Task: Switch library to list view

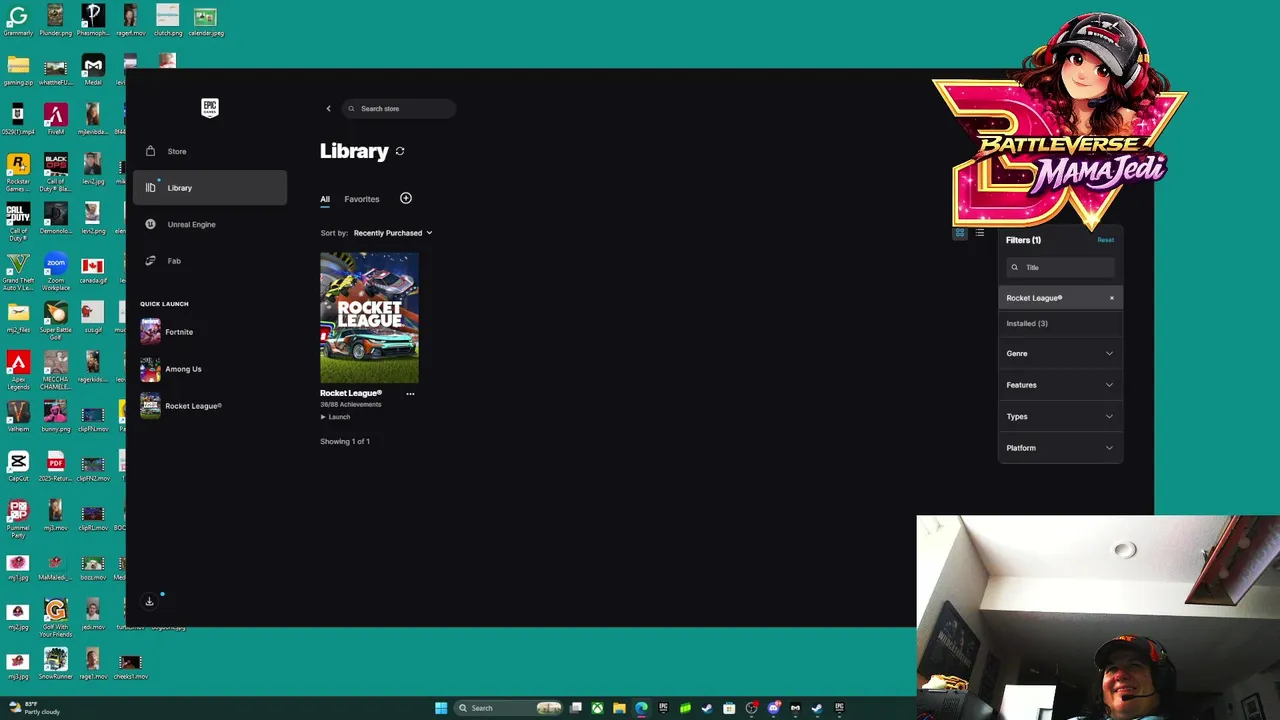Action: pyautogui.click(x=980, y=233)
